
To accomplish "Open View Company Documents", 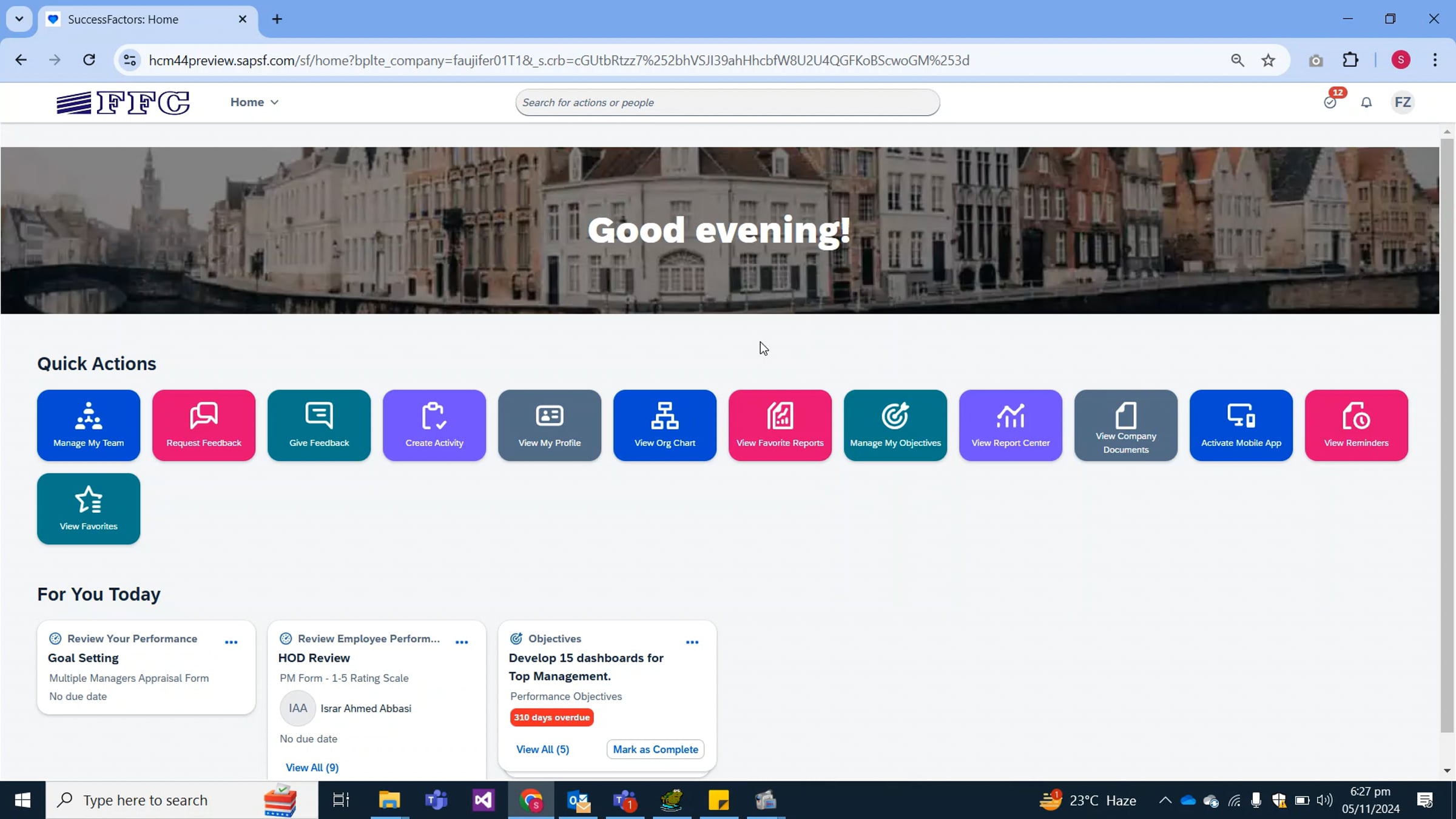I will 1125,425.
